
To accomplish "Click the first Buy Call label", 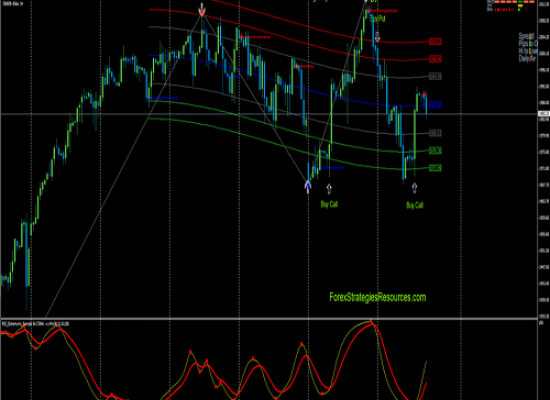I will pyautogui.click(x=329, y=204).
